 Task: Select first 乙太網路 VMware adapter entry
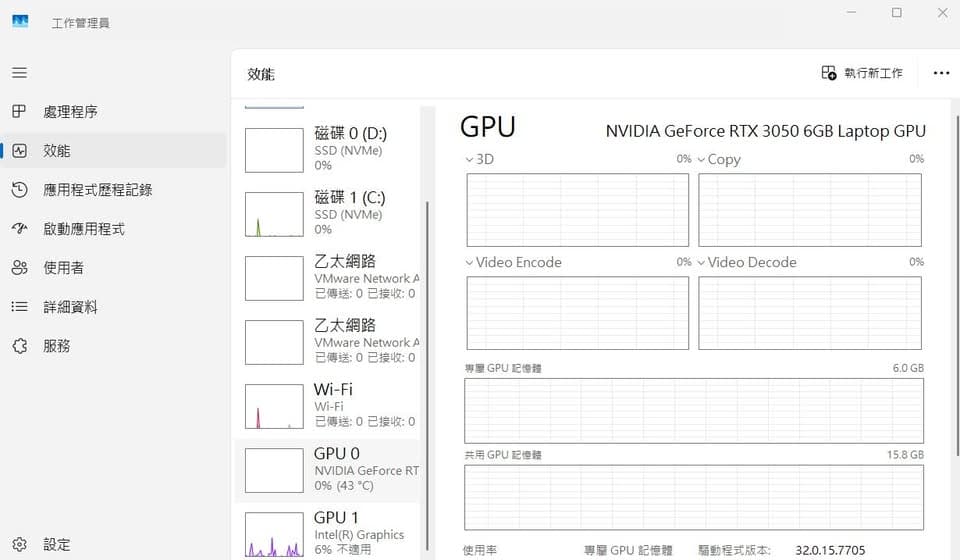328,278
